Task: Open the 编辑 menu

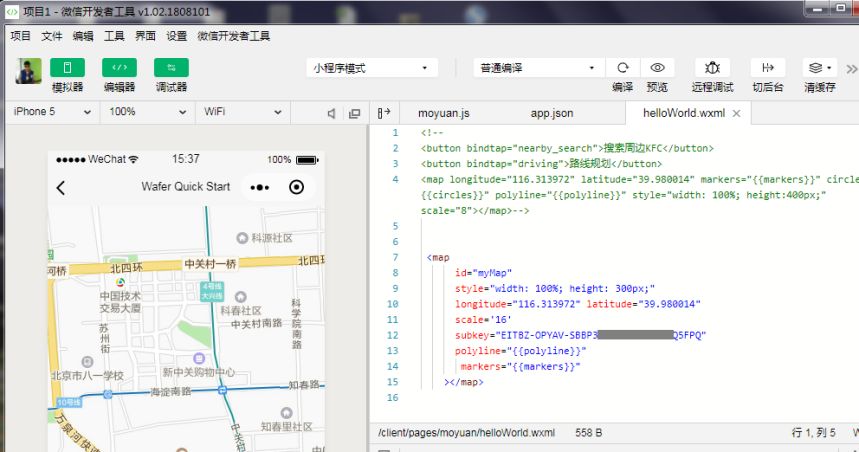Action: tap(83, 36)
